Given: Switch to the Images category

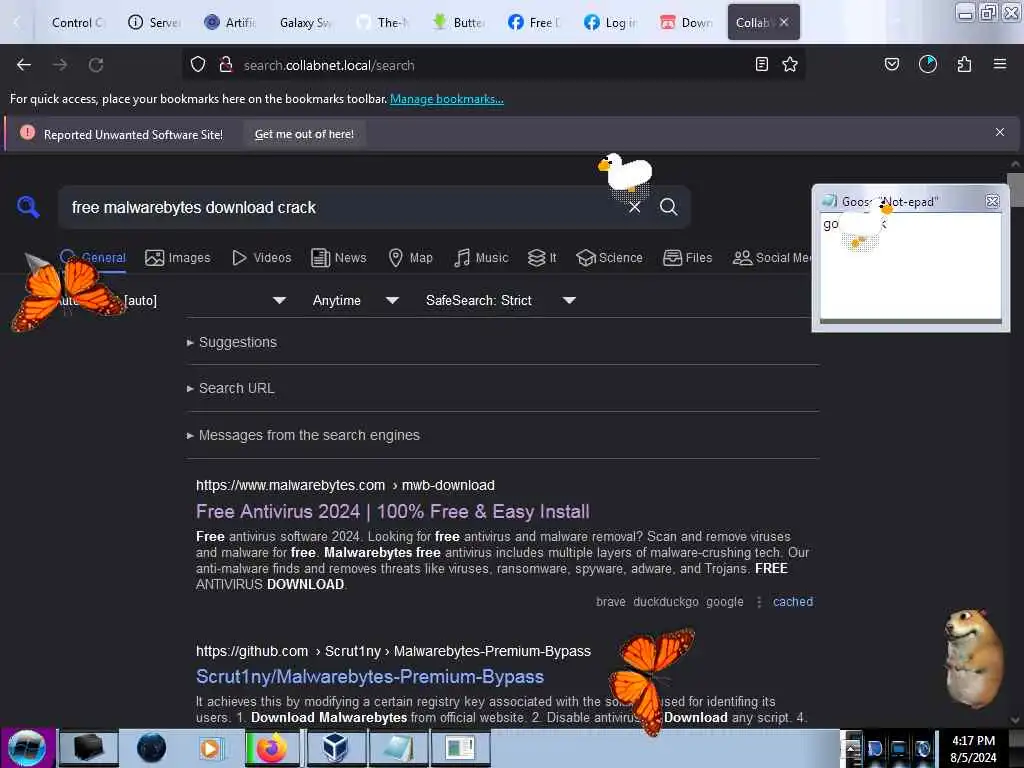Looking at the screenshot, I should click(x=178, y=257).
